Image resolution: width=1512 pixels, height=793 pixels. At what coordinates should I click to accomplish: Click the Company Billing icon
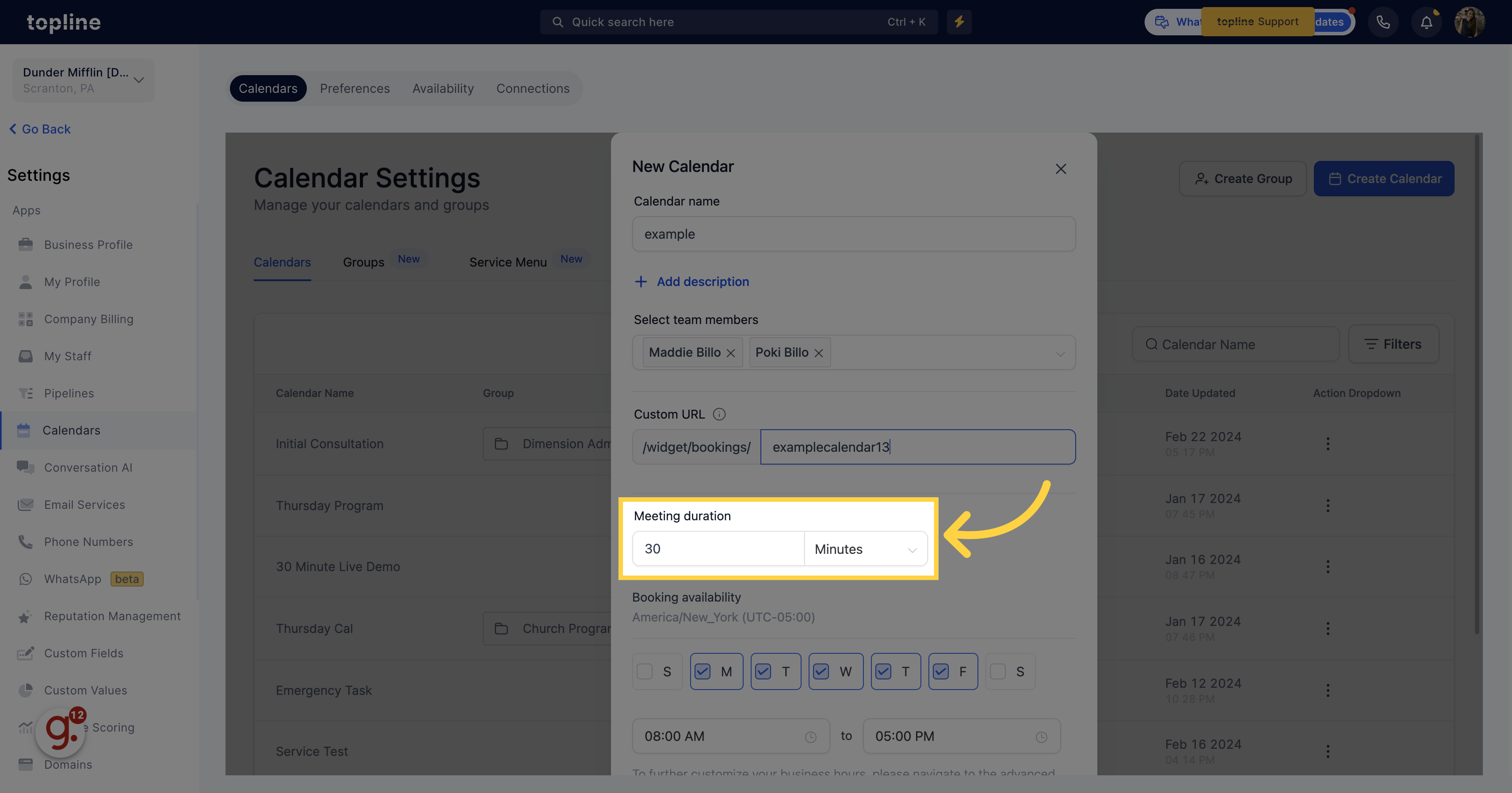coord(25,319)
